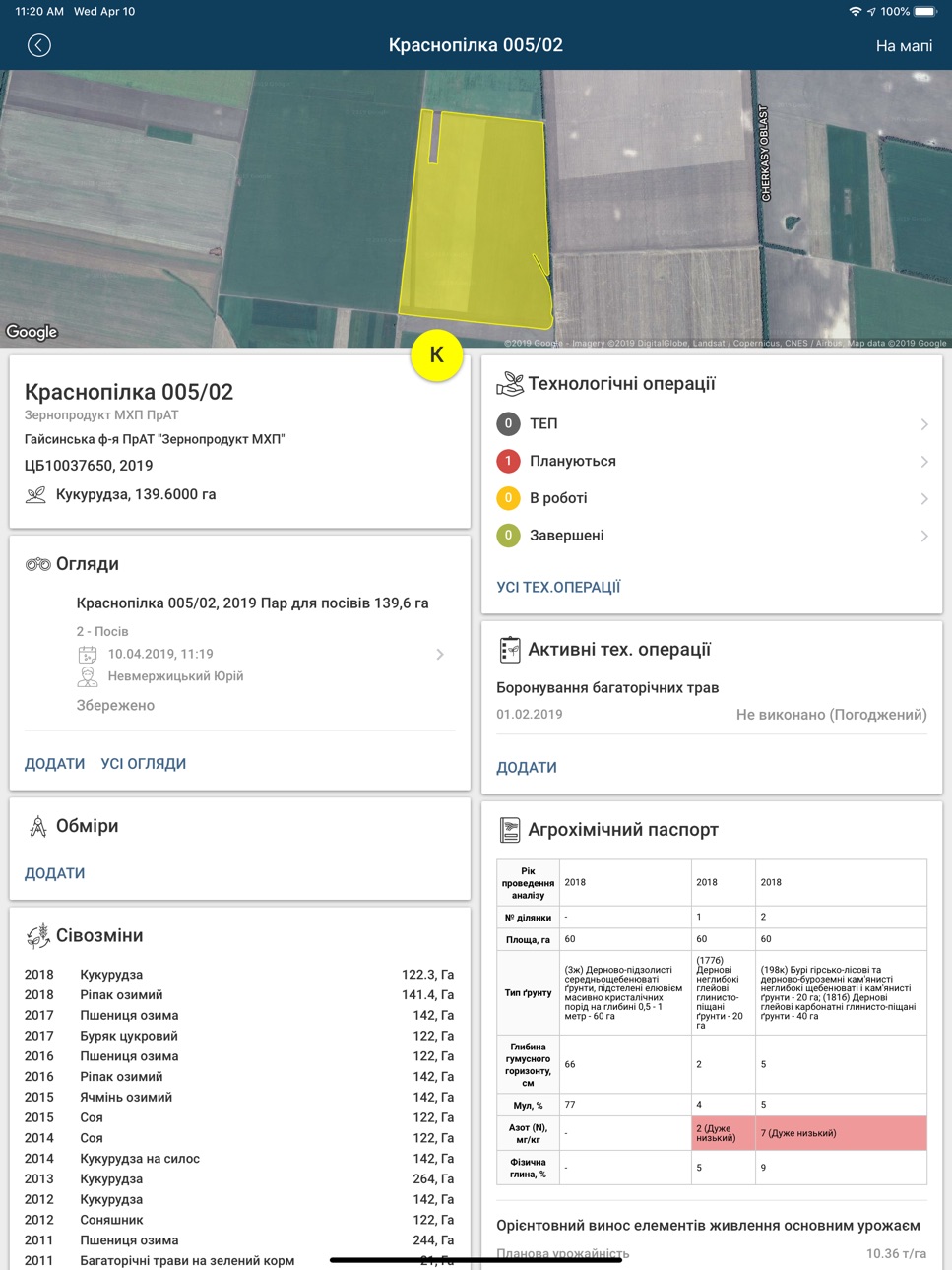
Task: Expand the ТЕП row chevron
Action: pos(923,424)
